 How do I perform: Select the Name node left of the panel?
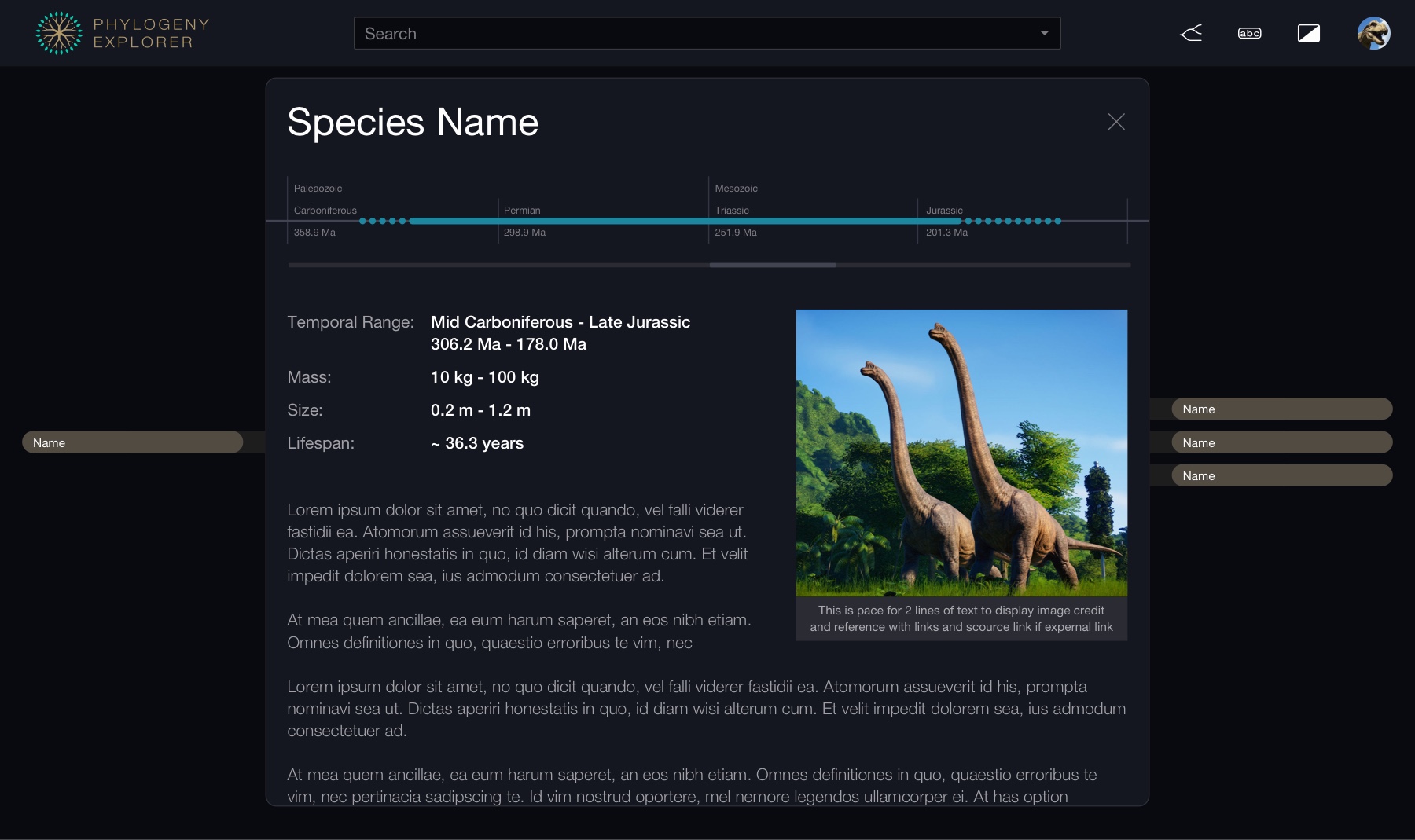tap(132, 442)
